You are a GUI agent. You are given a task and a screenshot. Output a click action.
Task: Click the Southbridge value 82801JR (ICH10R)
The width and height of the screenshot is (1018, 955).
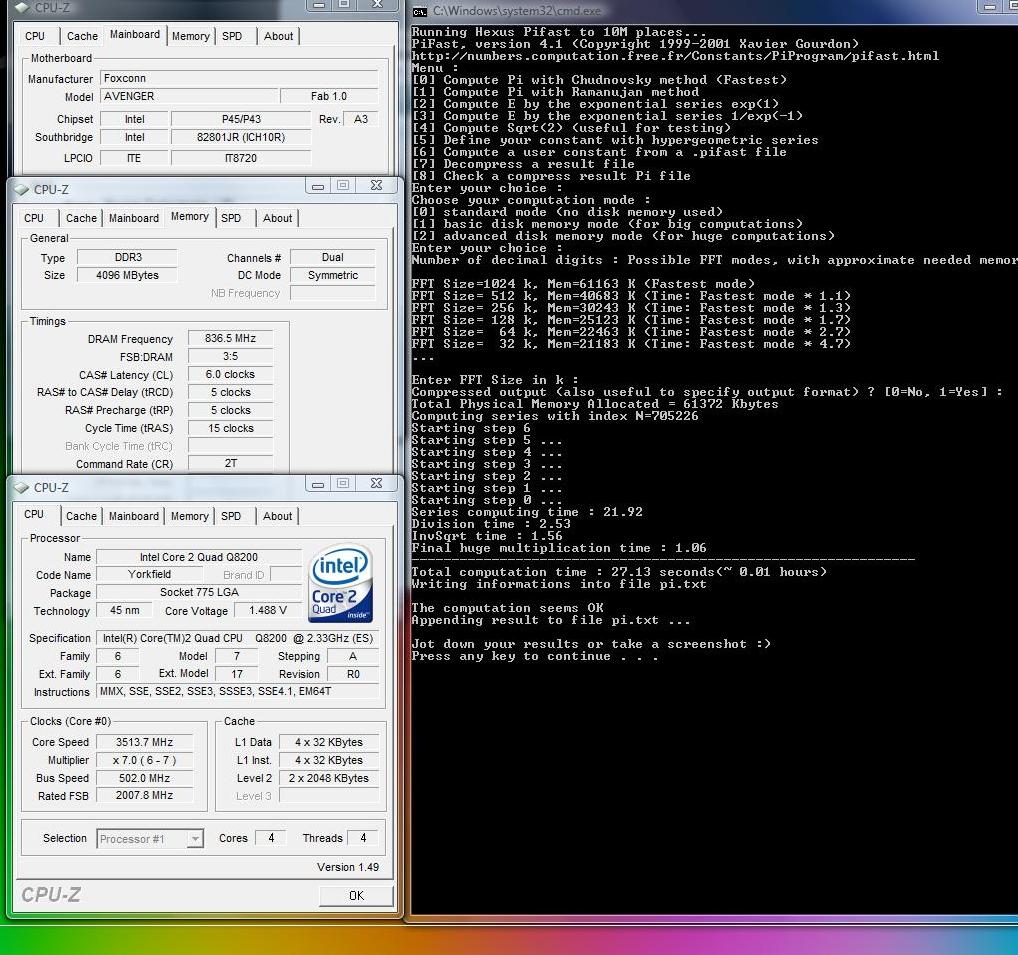(x=241, y=137)
